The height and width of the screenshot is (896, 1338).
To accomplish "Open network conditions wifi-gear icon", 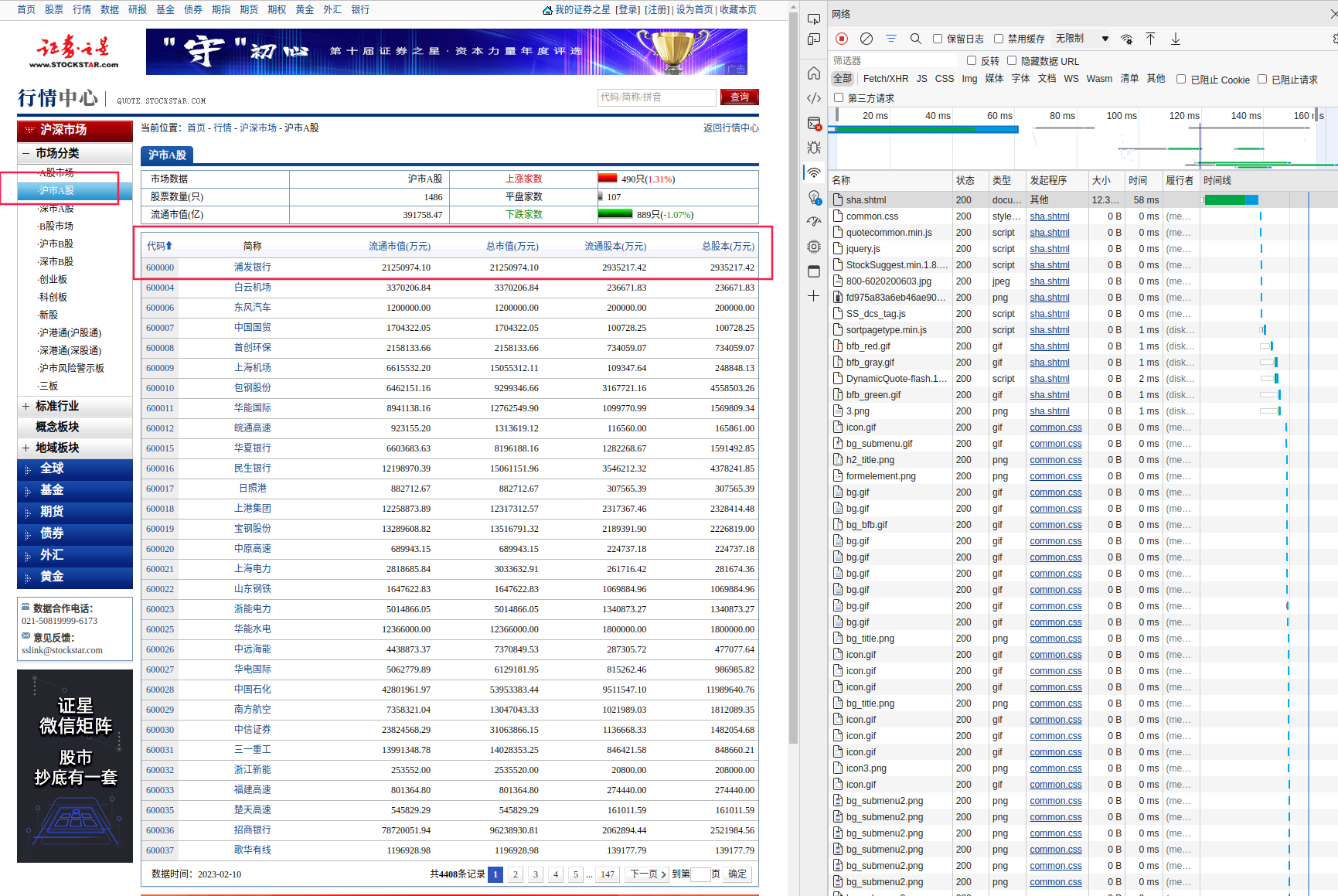I will point(1126,39).
